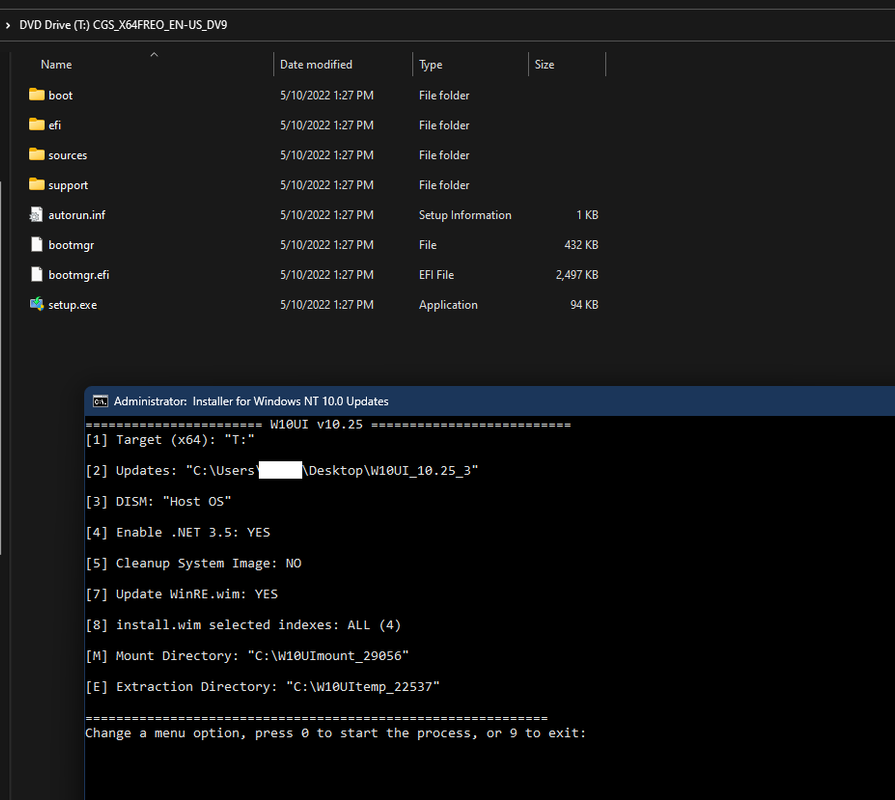Click the [3] DISM Host OS line
Viewport: 895px width, 800px height.
click(159, 502)
